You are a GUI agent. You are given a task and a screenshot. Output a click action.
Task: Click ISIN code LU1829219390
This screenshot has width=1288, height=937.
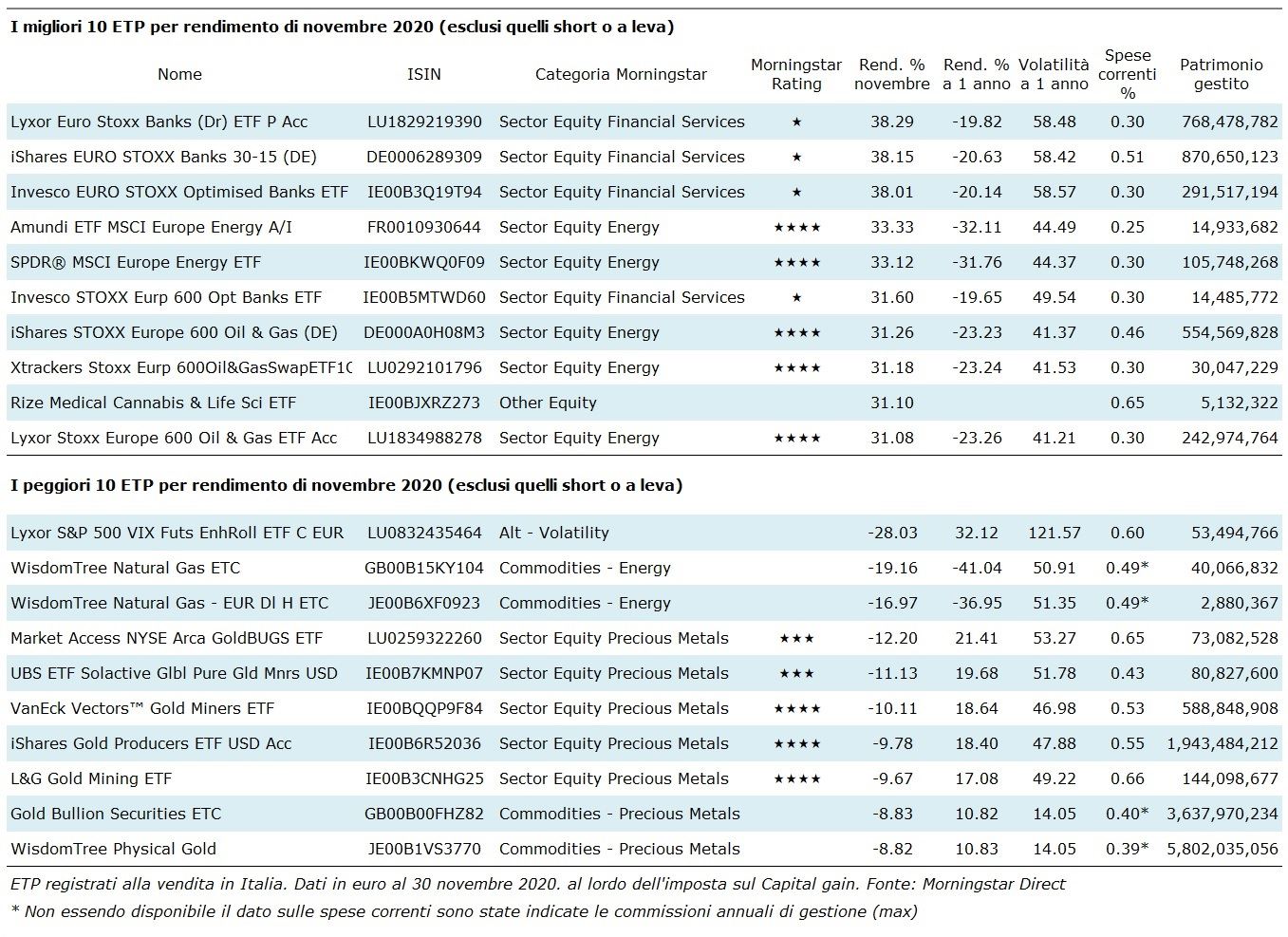(x=424, y=122)
